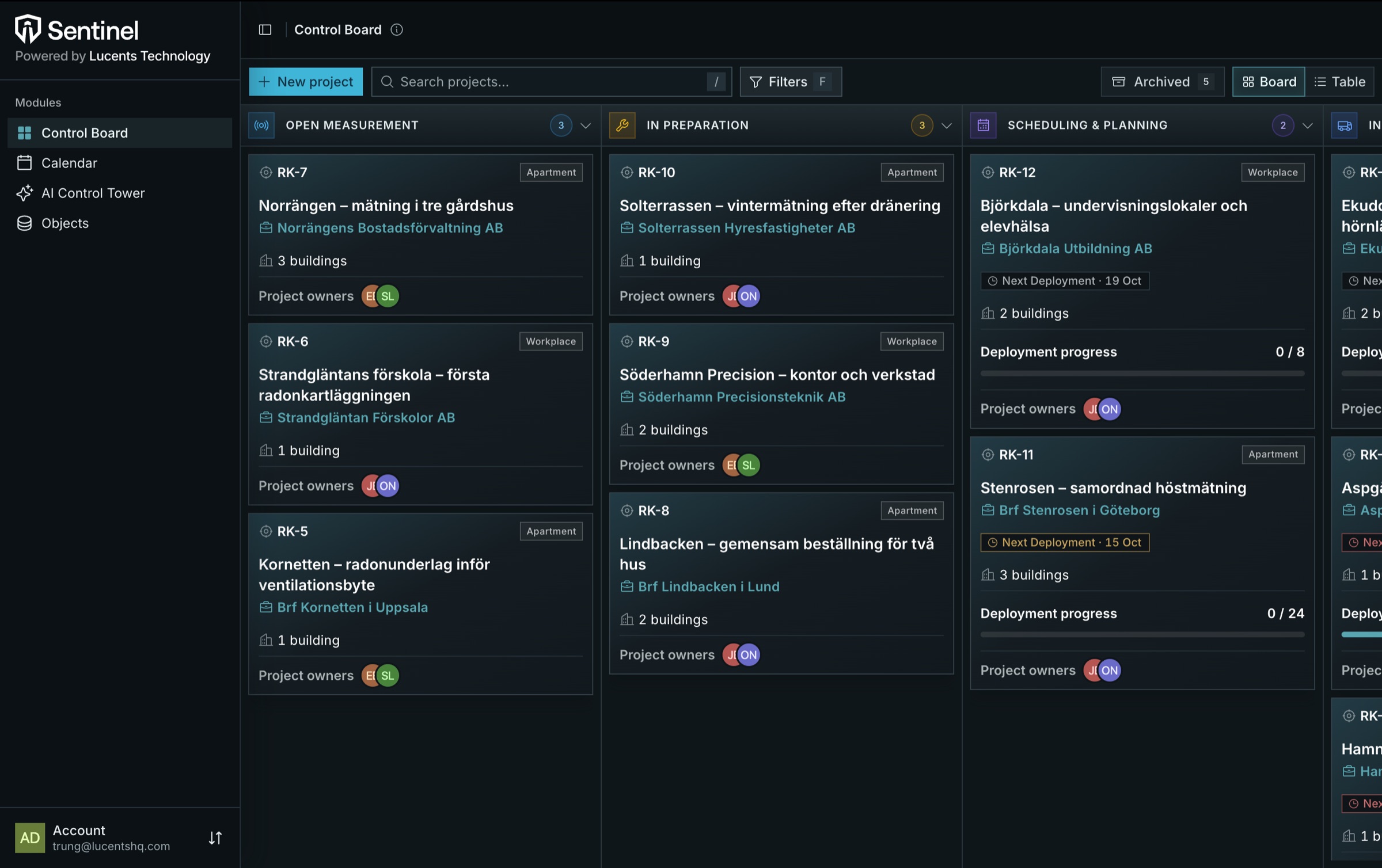Switch to Table view
The width and height of the screenshot is (1382, 868).
pos(1340,82)
